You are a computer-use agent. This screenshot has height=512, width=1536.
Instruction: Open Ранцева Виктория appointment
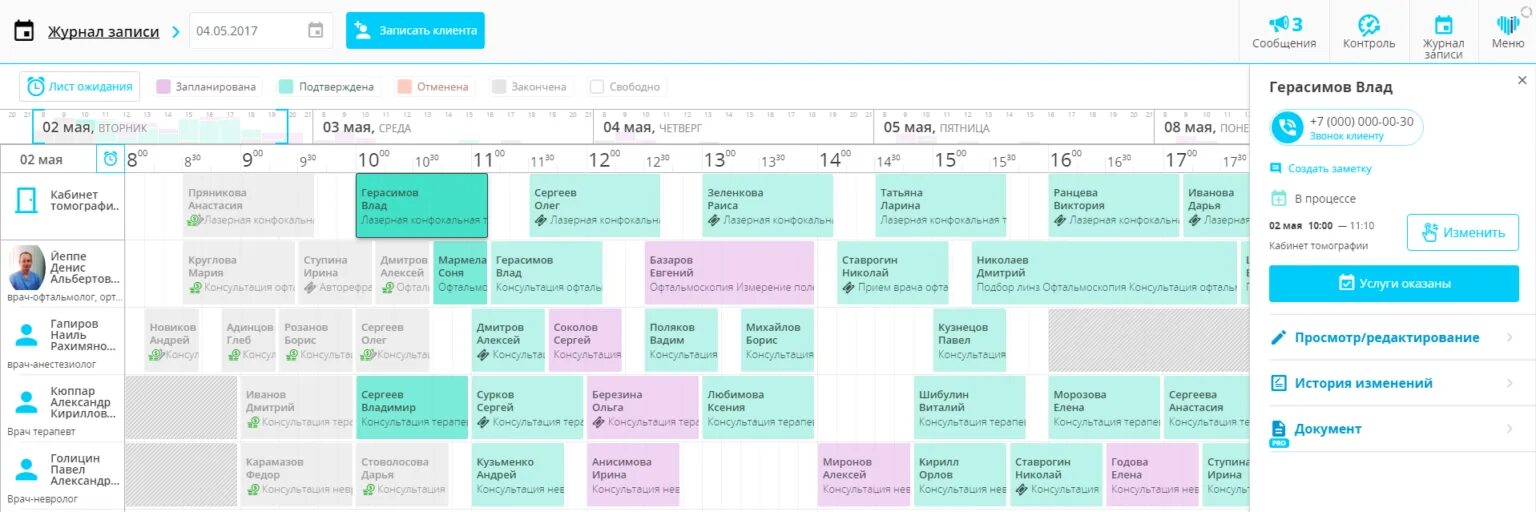pyautogui.click(x=1114, y=206)
